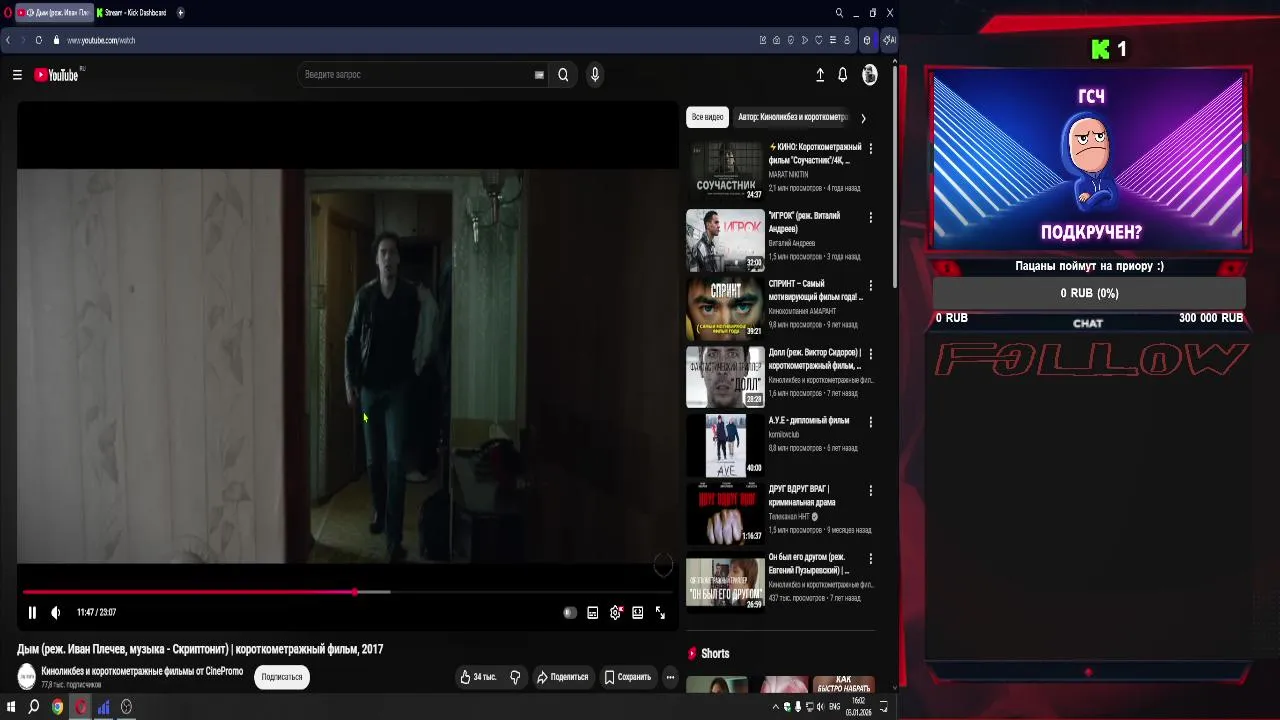This screenshot has height=720, width=1280.
Task: Open Windows Start menu
Action: point(11,707)
